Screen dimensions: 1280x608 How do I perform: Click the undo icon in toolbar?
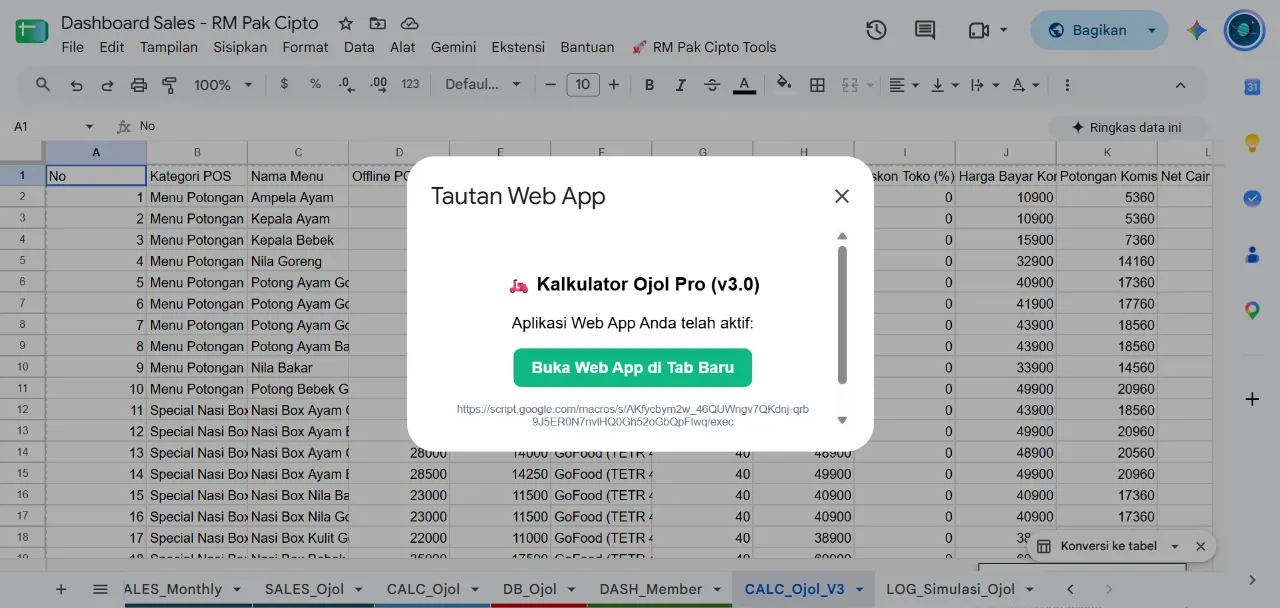click(x=76, y=85)
